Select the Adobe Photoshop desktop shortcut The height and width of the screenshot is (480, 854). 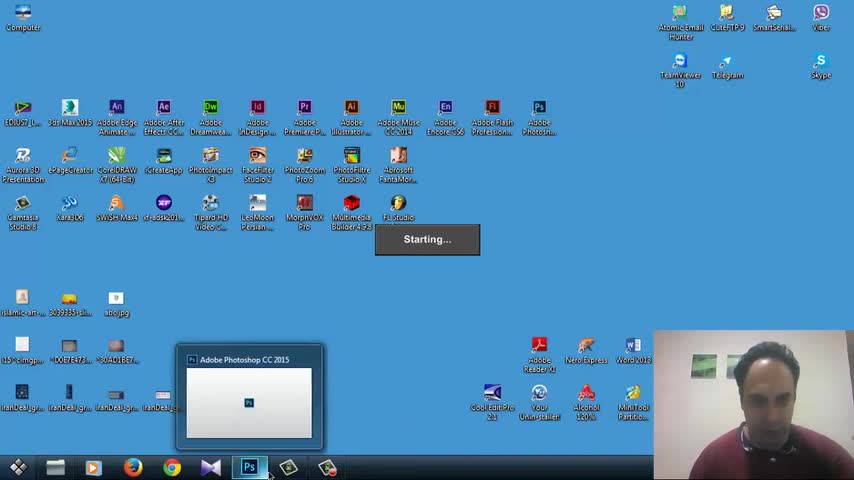539,117
